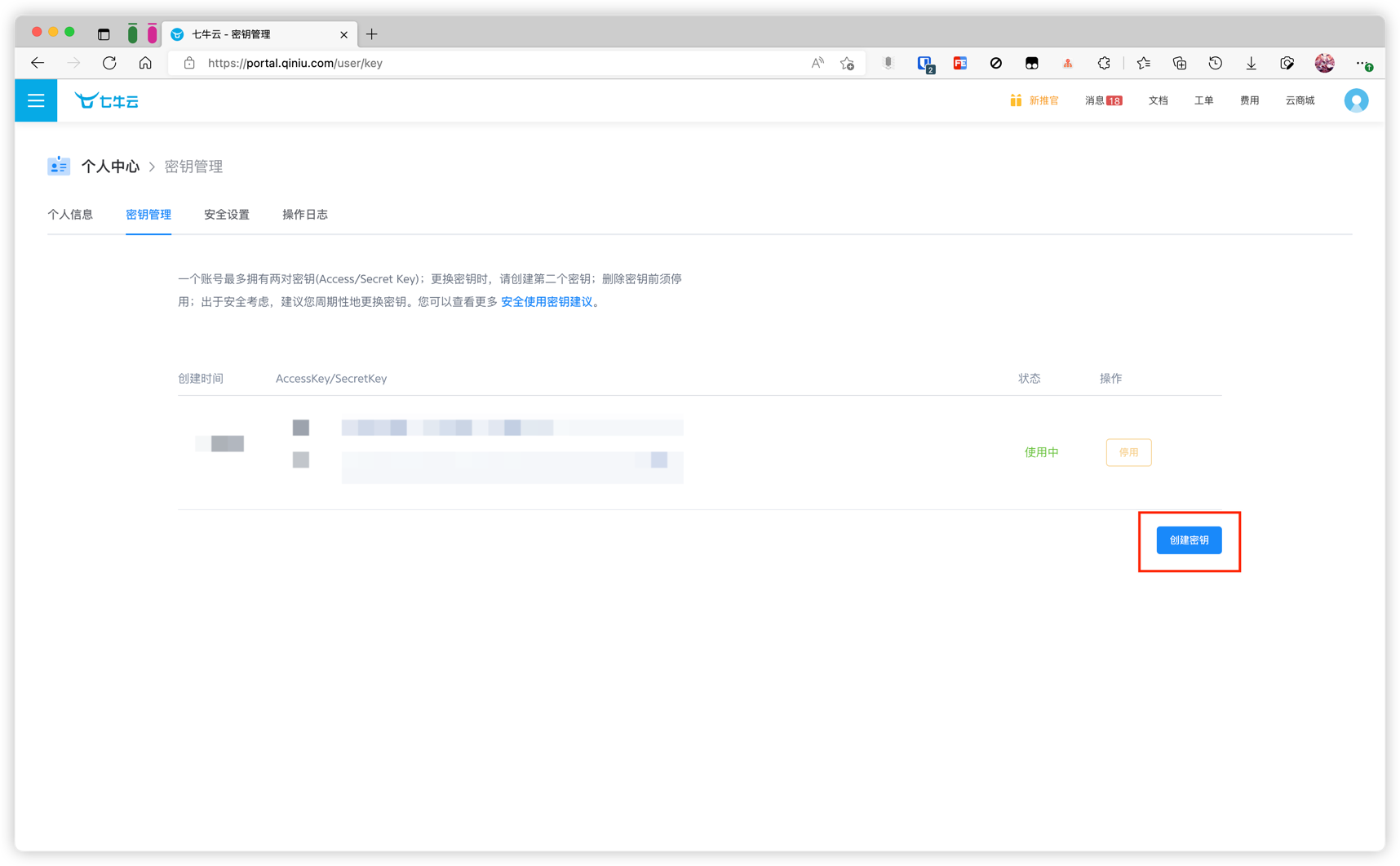Open browser history clock icon

1215,63
